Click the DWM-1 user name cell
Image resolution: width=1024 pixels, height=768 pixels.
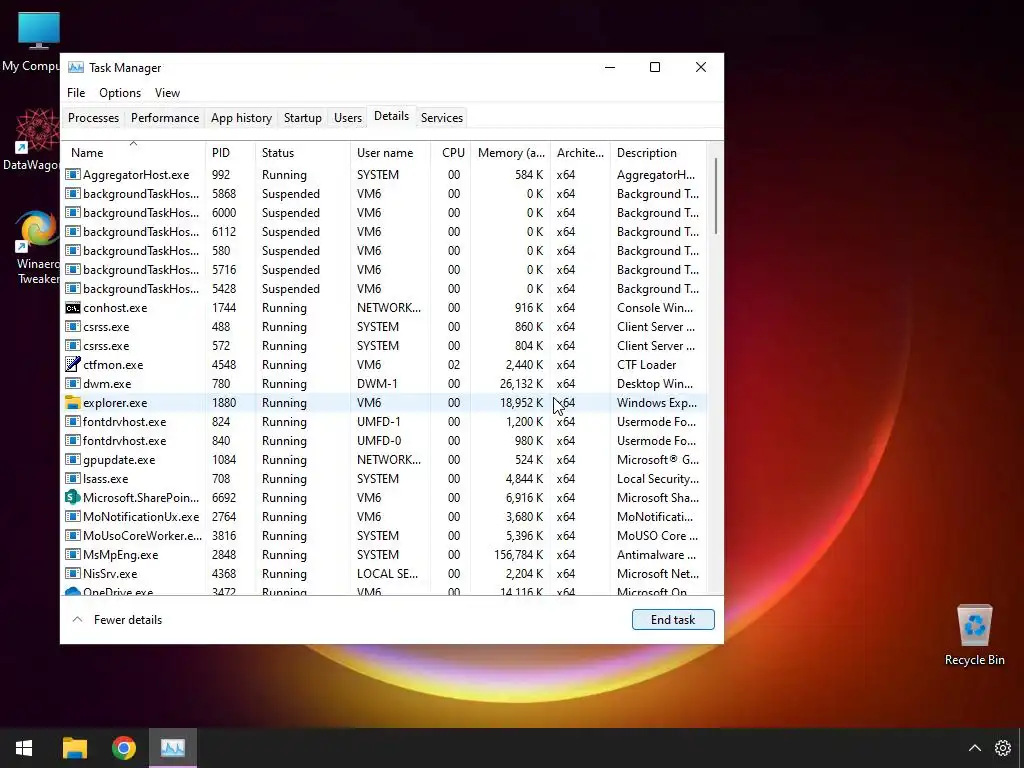[x=379, y=383]
